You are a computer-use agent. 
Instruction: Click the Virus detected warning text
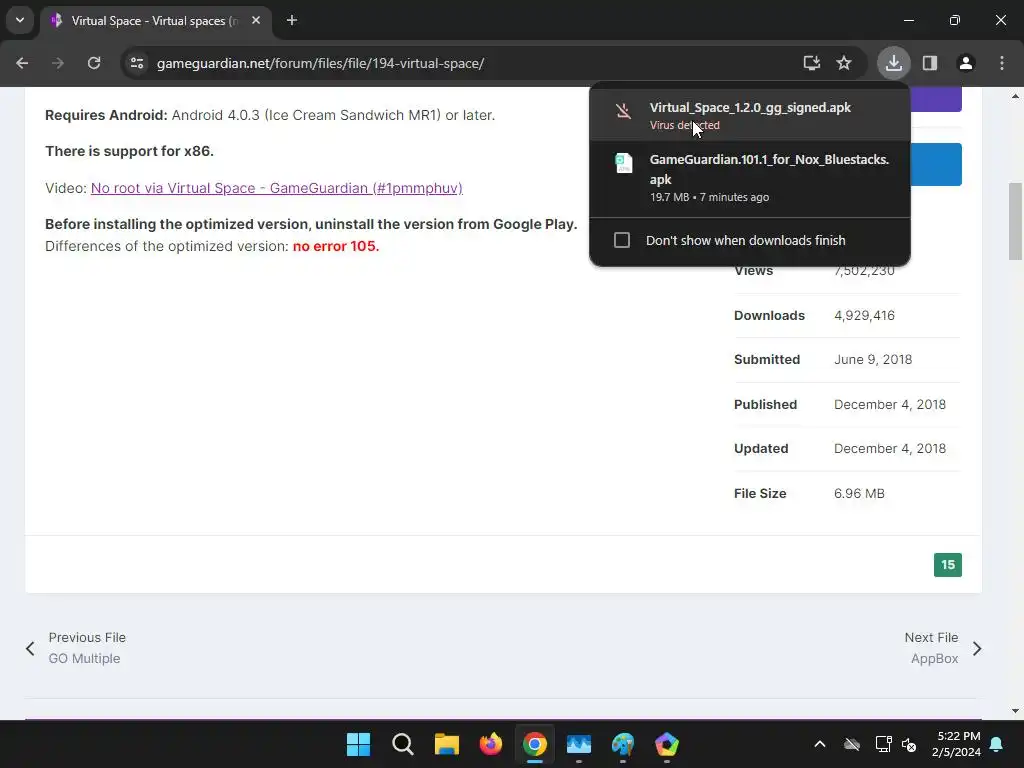coord(684,125)
